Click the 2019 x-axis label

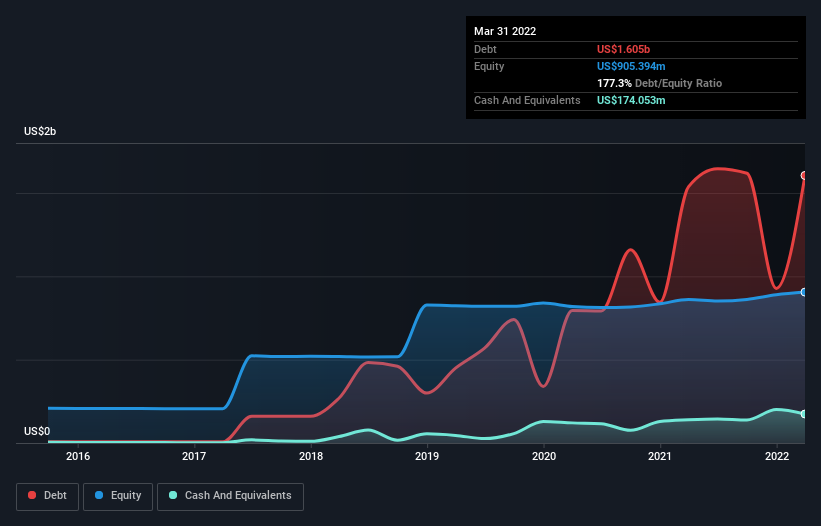pos(427,456)
